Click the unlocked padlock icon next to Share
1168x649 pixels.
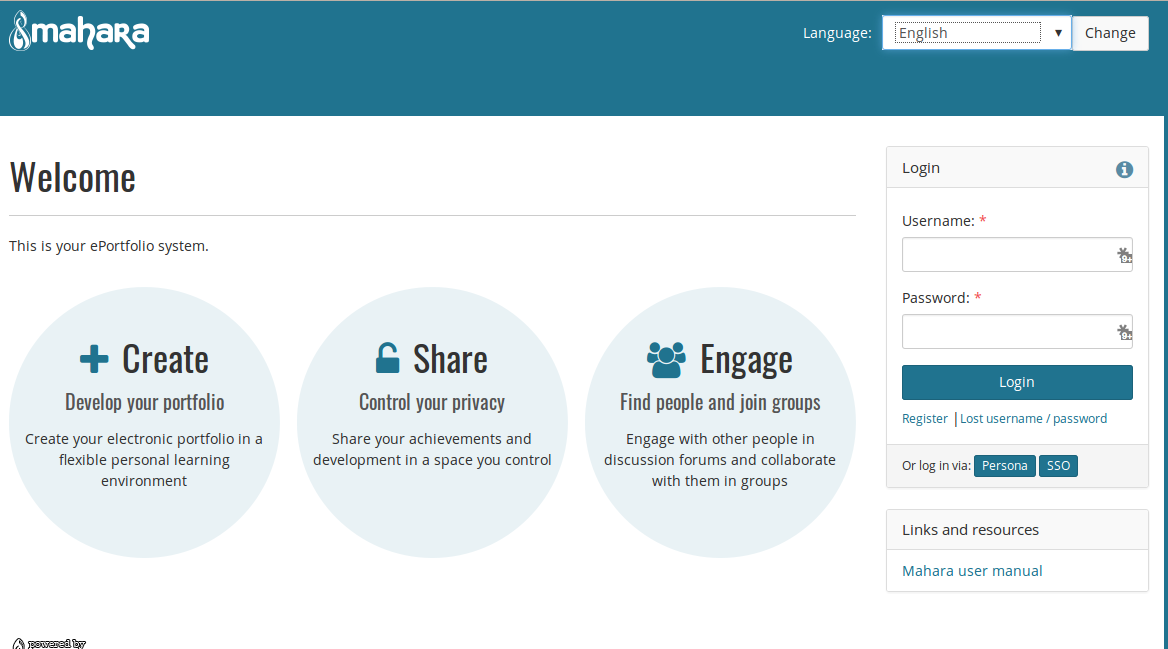click(x=387, y=358)
